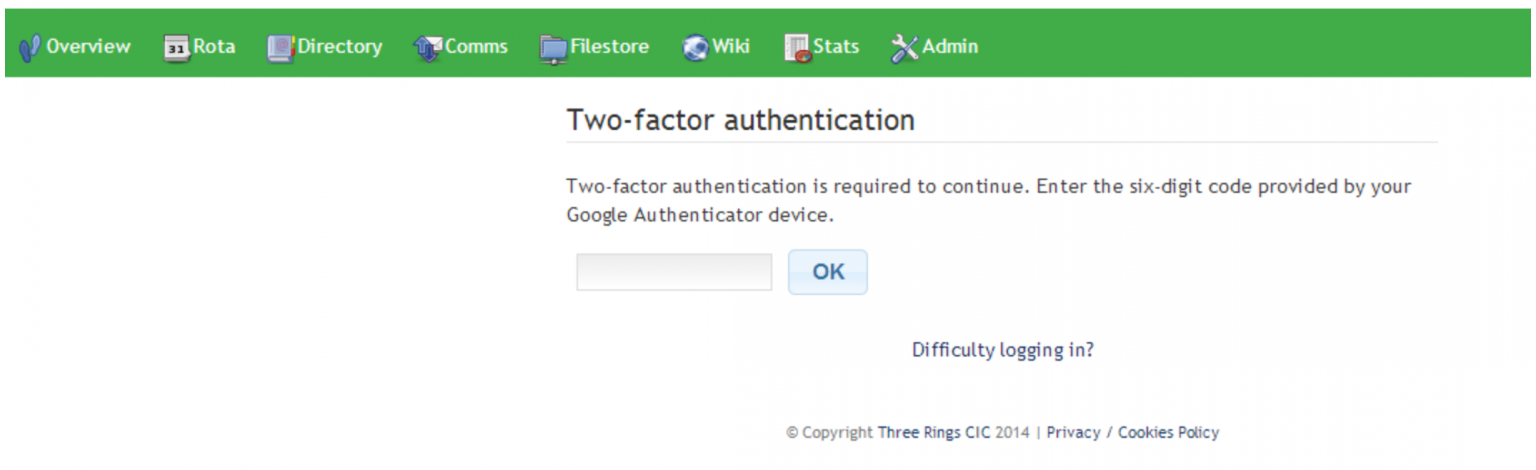Open the Overview menu item
Viewport: 1536px width, 470px height.
pyautogui.click(x=88, y=47)
